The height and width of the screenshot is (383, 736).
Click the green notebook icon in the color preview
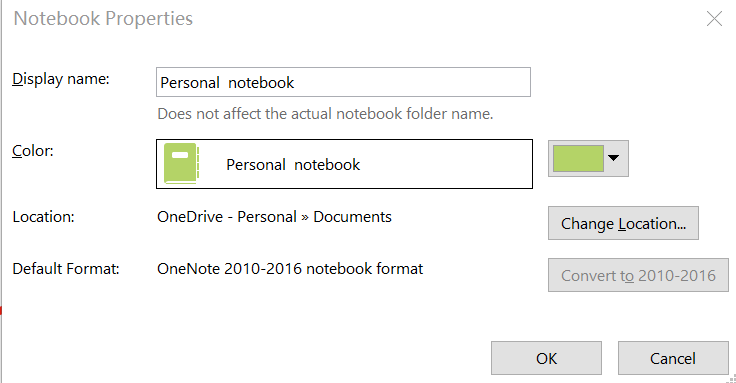pyautogui.click(x=181, y=163)
